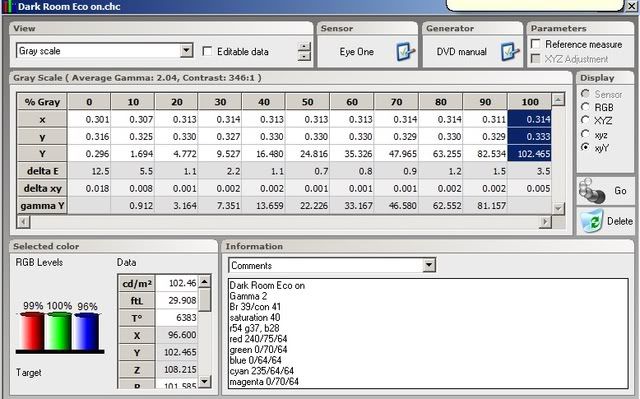The image size is (640, 399).
Task: Select the RGB display radio button
Action: [x=585, y=107]
